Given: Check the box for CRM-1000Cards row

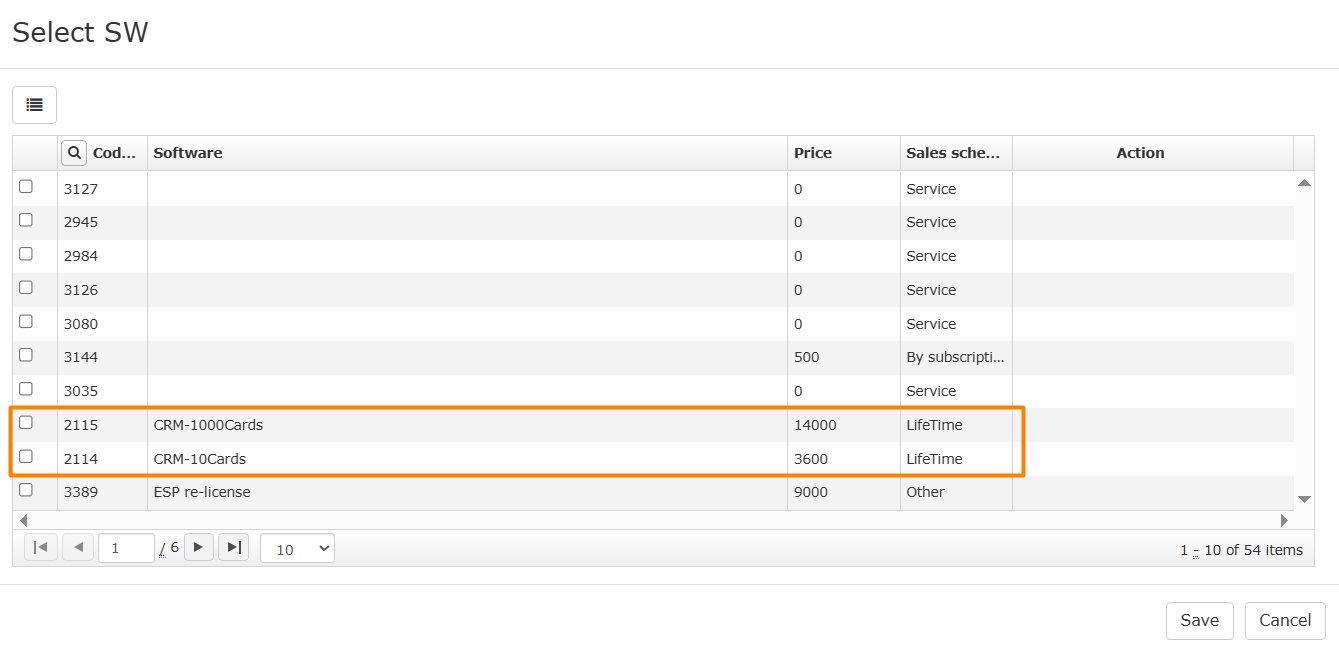Looking at the screenshot, I should [26, 423].
